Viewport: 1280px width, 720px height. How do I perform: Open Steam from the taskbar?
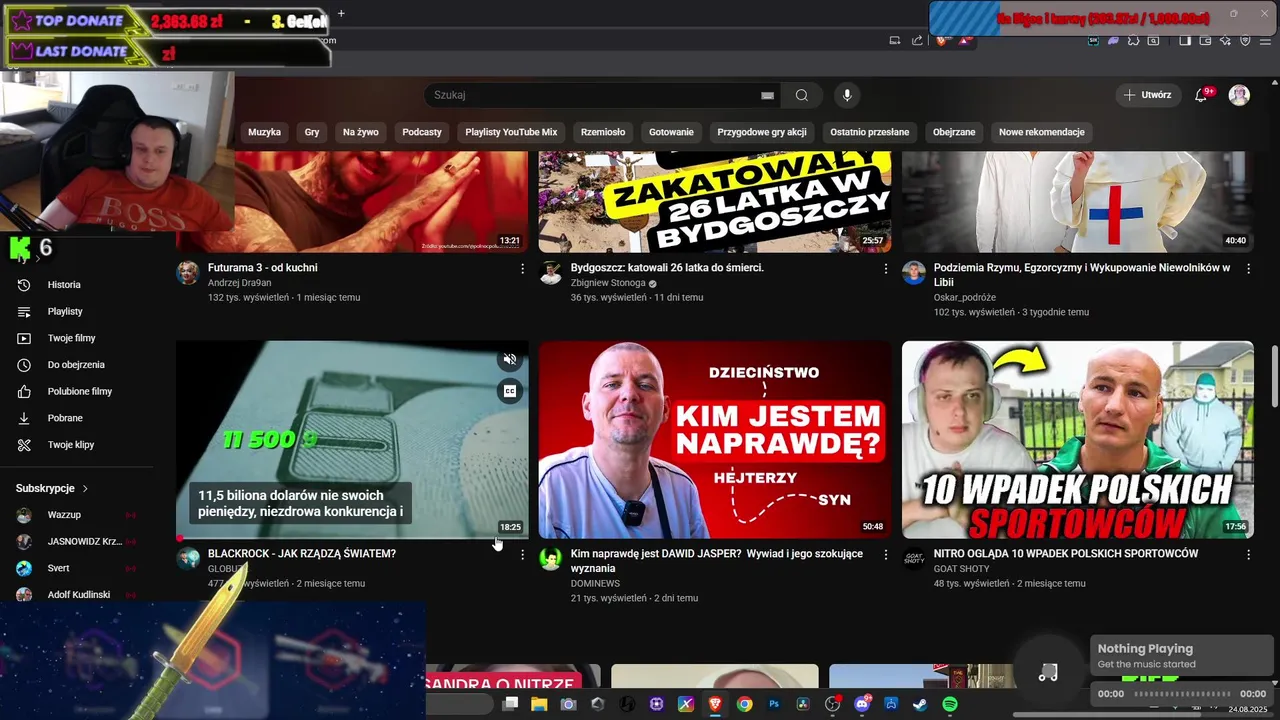coord(919,704)
